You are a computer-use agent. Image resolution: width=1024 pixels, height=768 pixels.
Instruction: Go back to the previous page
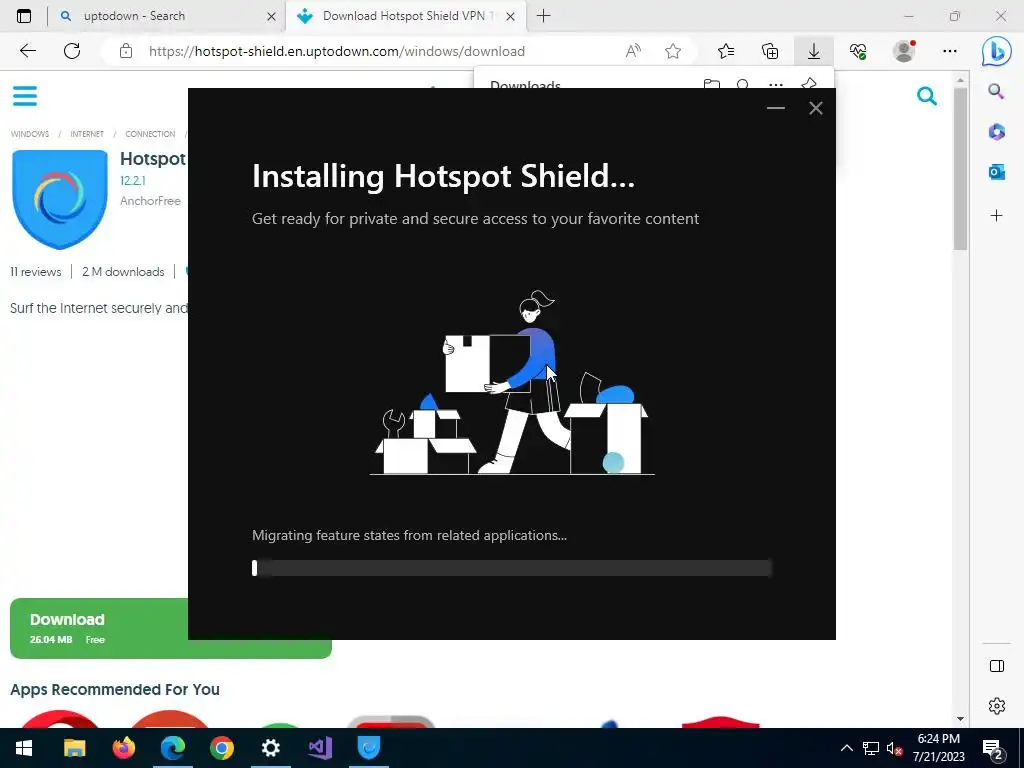point(27,51)
